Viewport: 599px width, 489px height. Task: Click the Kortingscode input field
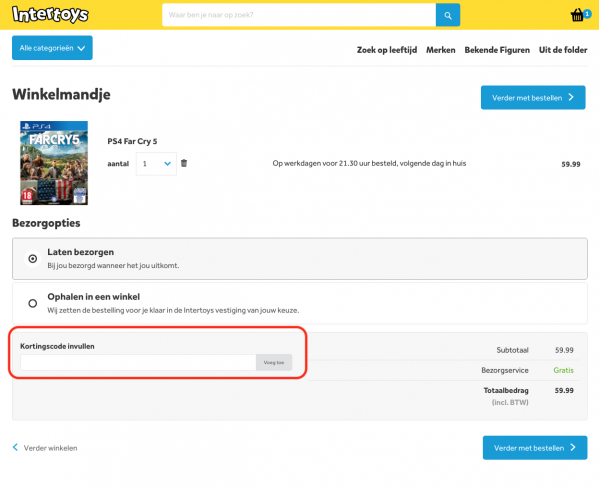[x=138, y=363]
